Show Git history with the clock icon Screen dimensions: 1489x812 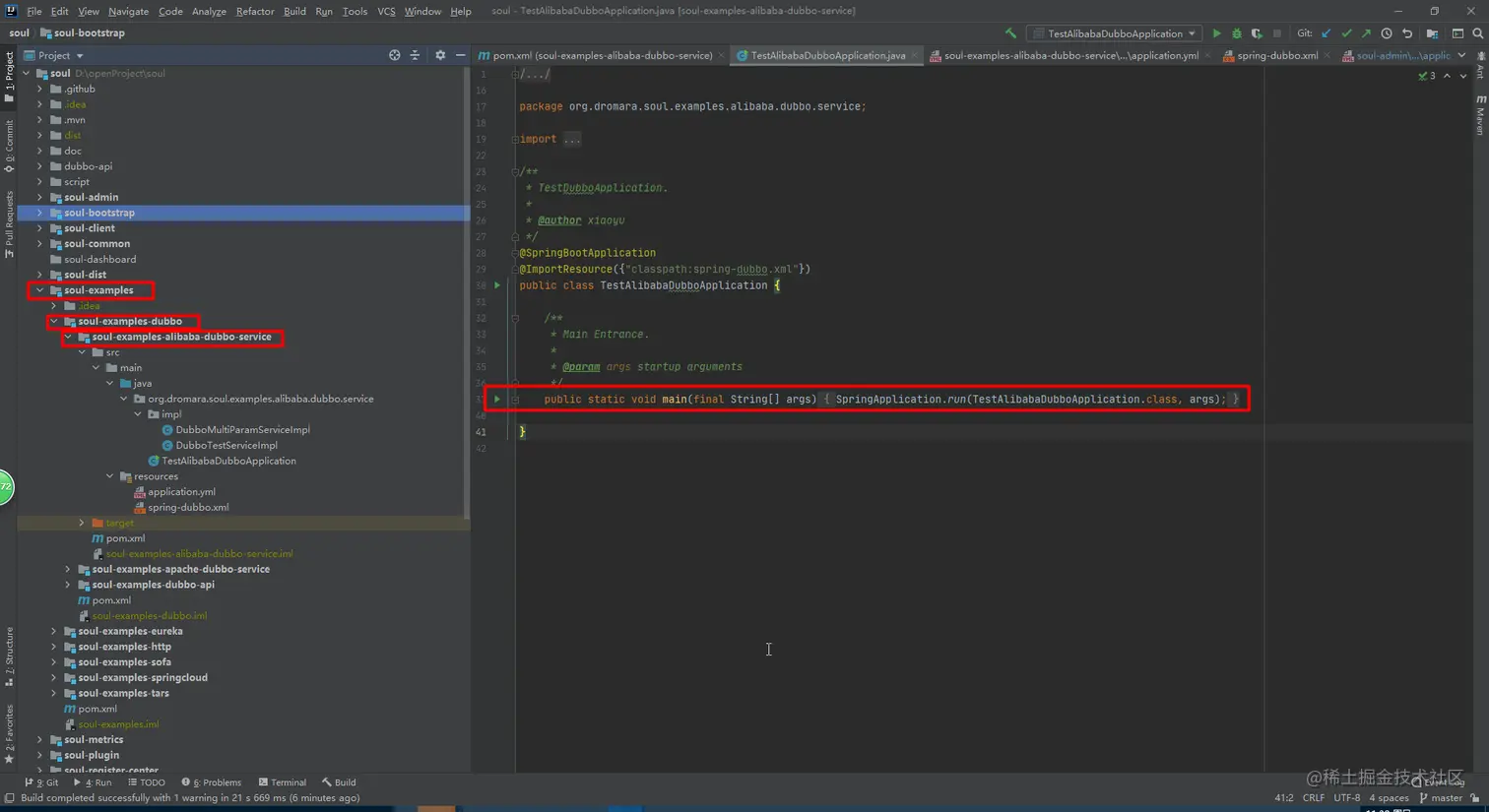coord(1387,33)
